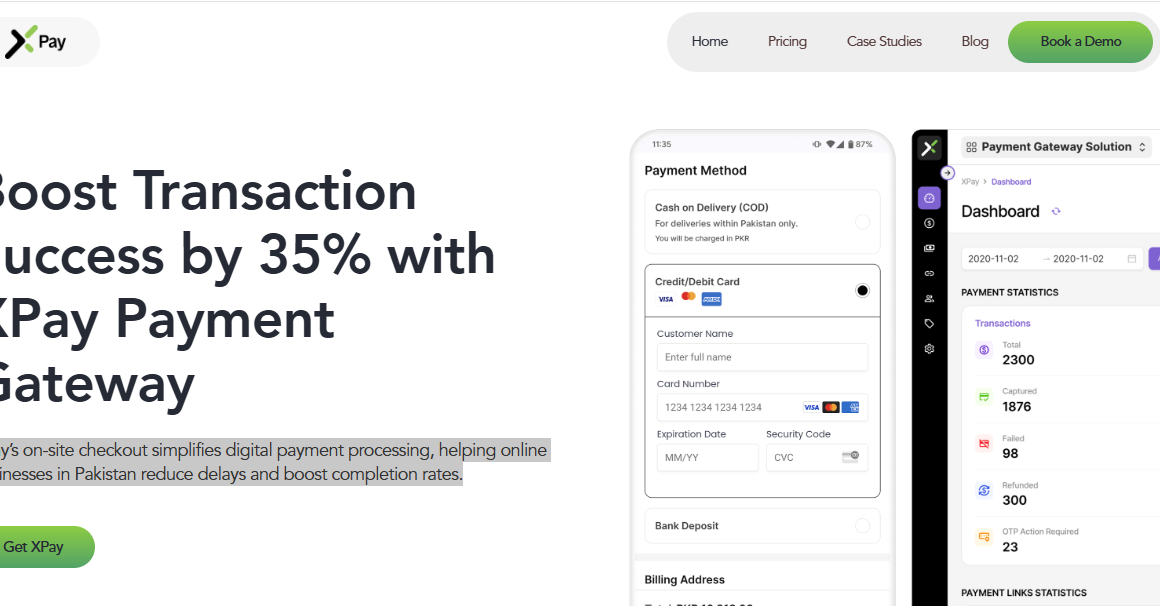Screen dimensions: 1160x606
Task: Click the Book a Demo button
Action: pyautogui.click(x=1080, y=41)
